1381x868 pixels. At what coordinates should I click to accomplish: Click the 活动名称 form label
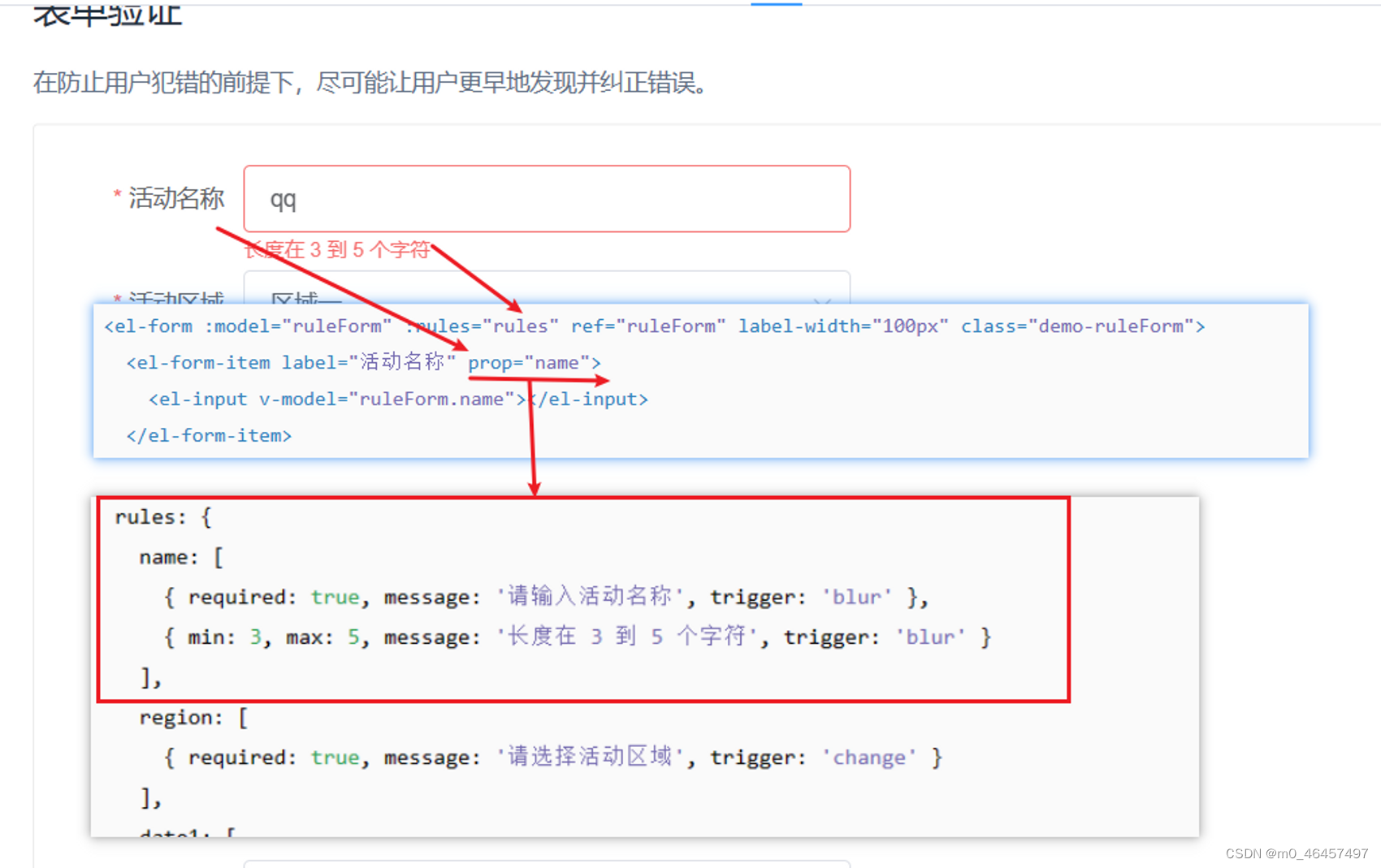[x=175, y=198]
